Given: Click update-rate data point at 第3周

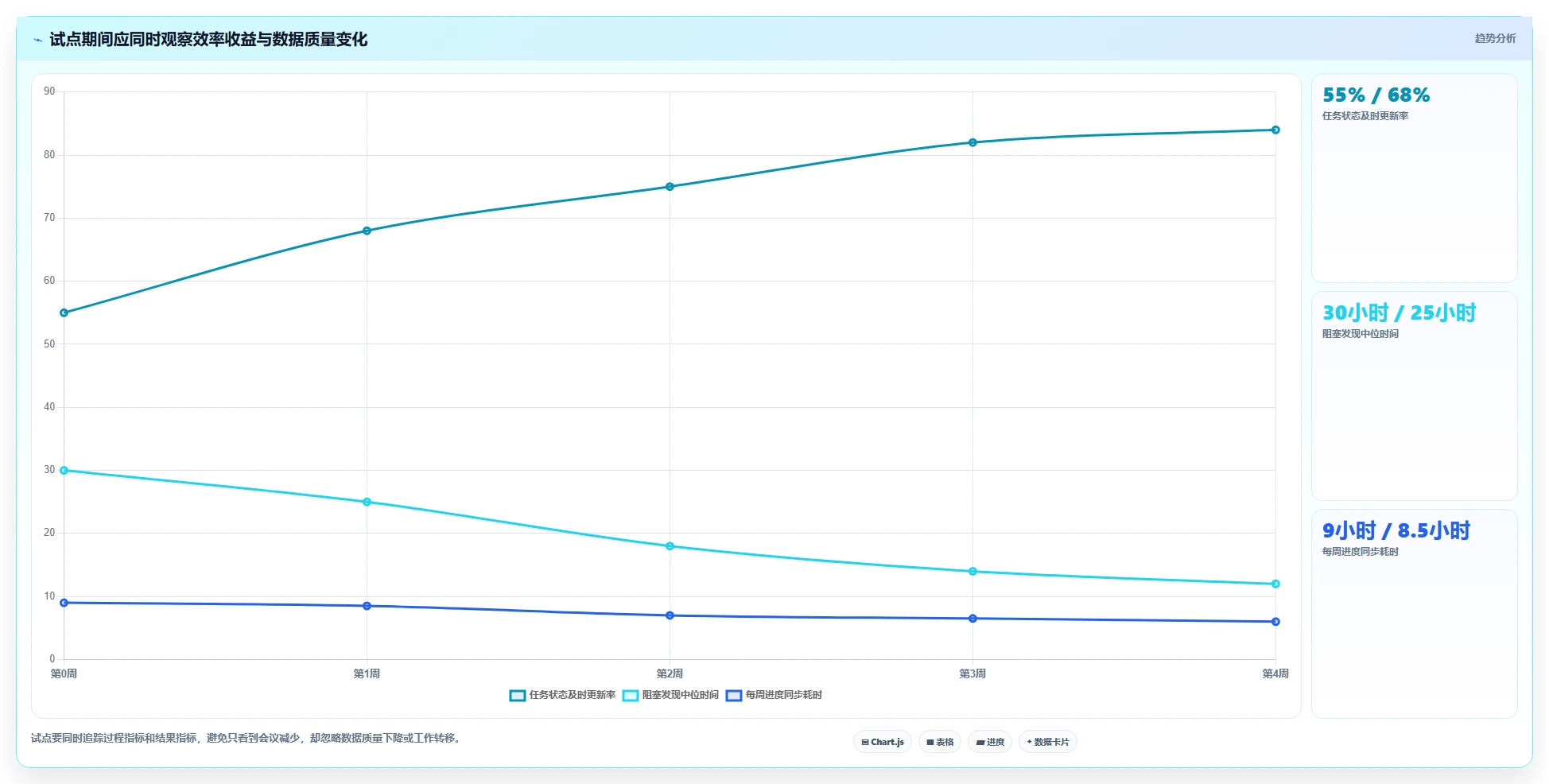Looking at the screenshot, I should coord(972,143).
